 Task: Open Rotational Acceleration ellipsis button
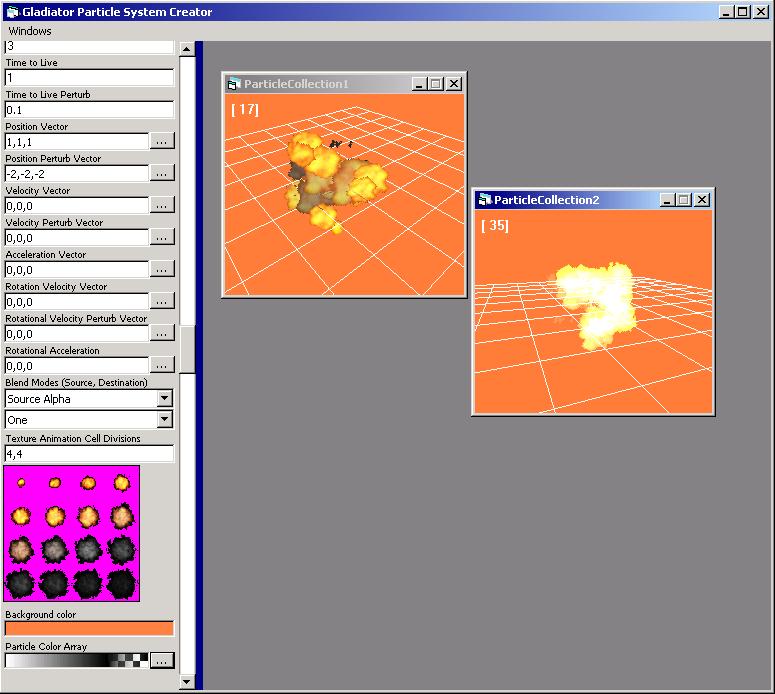[x=162, y=365]
